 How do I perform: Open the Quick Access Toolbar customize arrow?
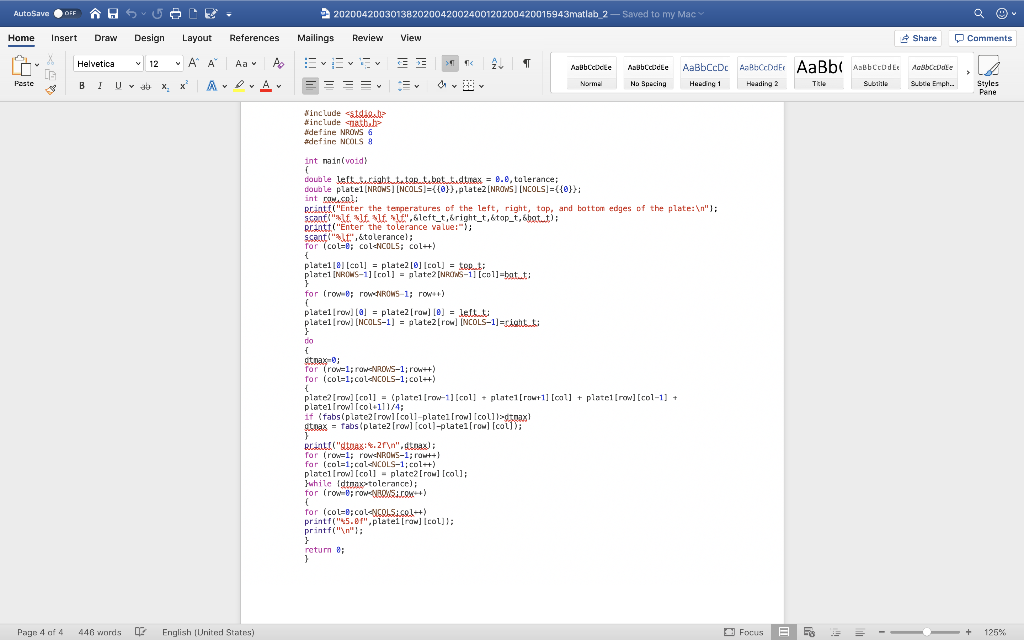(229, 14)
